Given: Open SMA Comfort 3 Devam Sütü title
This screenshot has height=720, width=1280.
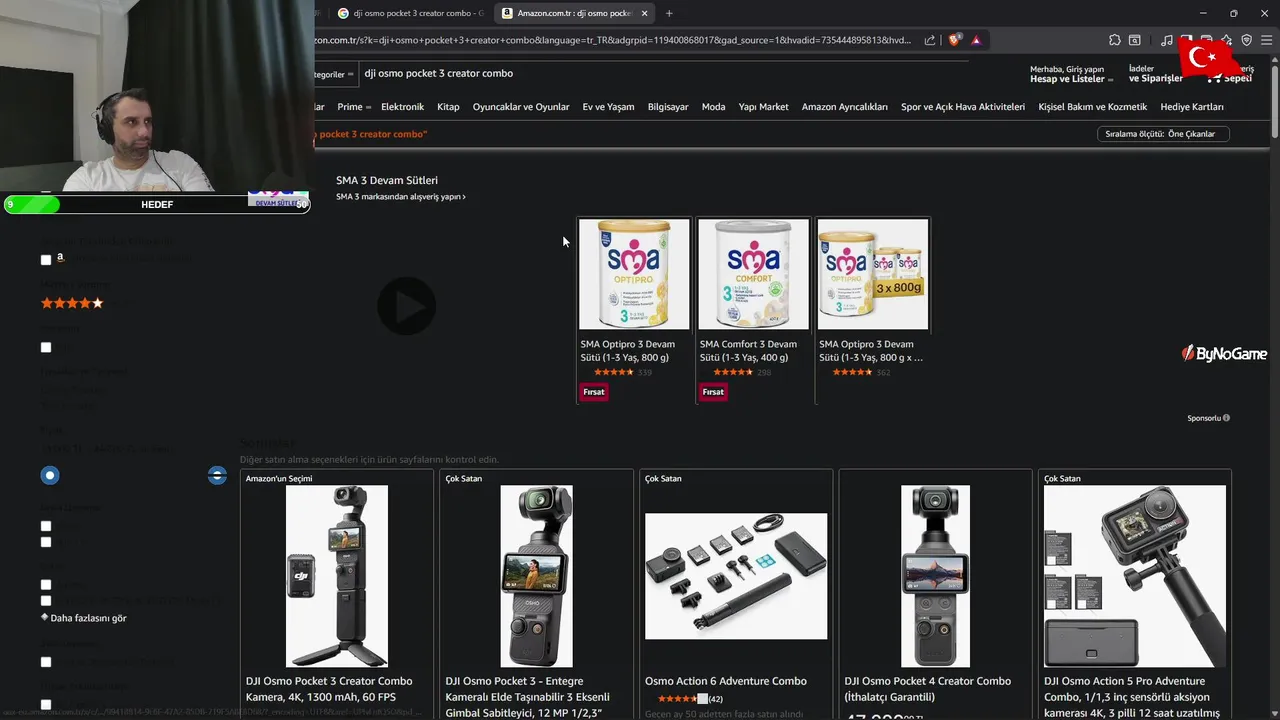Looking at the screenshot, I should tap(748, 351).
